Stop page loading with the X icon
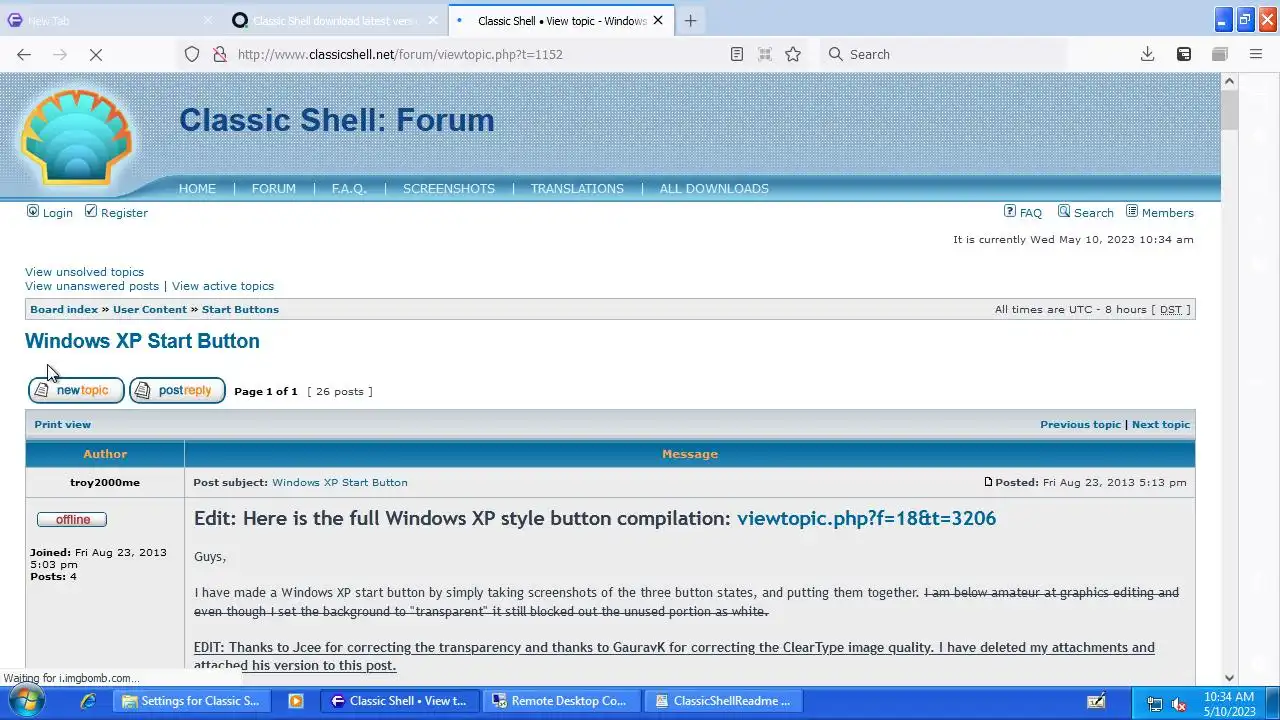This screenshot has width=1280, height=720. tap(96, 54)
